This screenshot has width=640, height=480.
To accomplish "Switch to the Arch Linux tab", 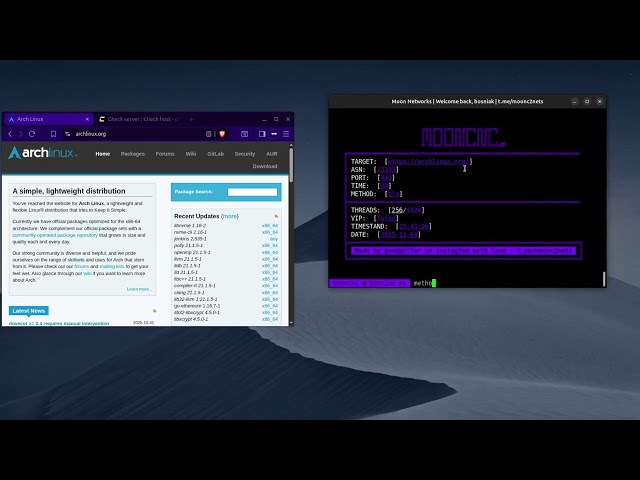I will click(x=48, y=119).
